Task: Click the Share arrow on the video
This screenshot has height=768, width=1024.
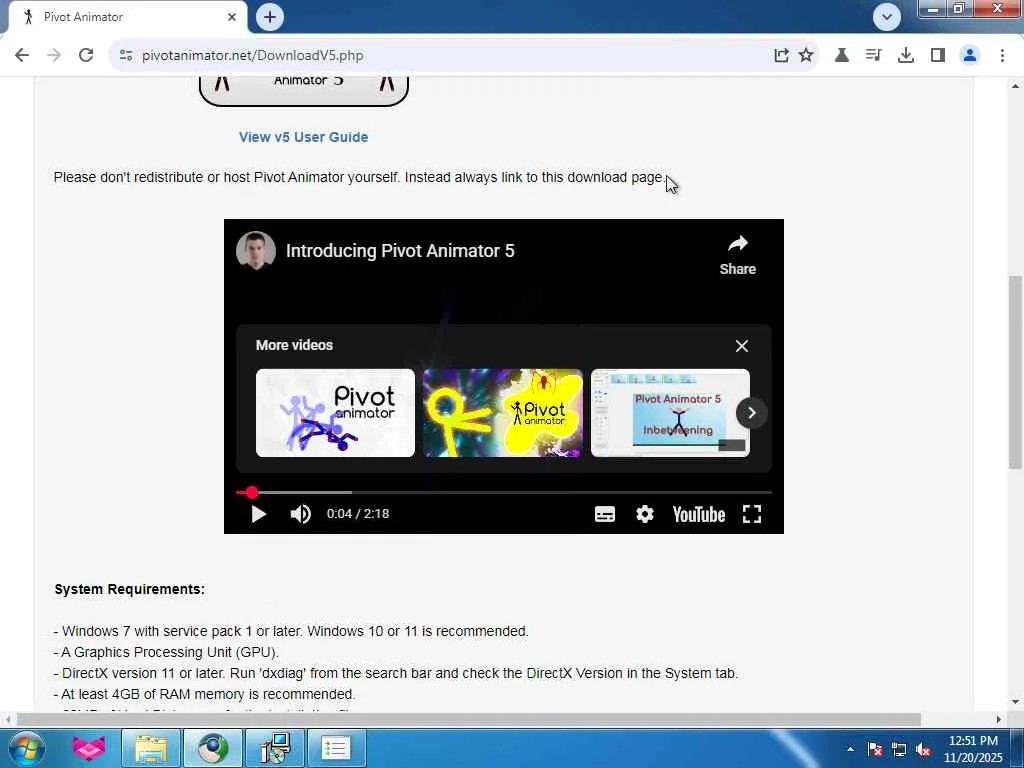Action: point(738,255)
